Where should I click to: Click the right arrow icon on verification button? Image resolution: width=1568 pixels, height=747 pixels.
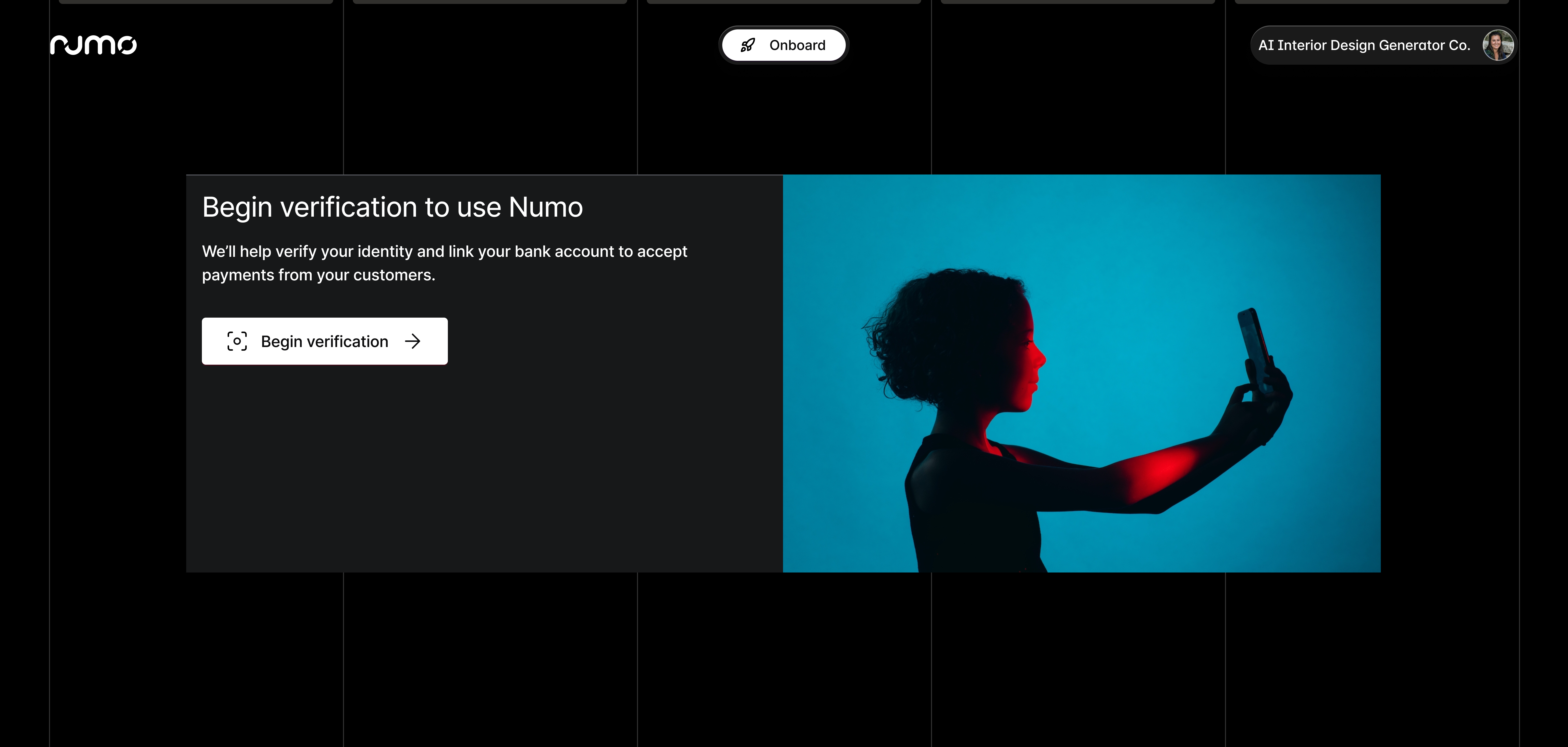pyautogui.click(x=413, y=341)
